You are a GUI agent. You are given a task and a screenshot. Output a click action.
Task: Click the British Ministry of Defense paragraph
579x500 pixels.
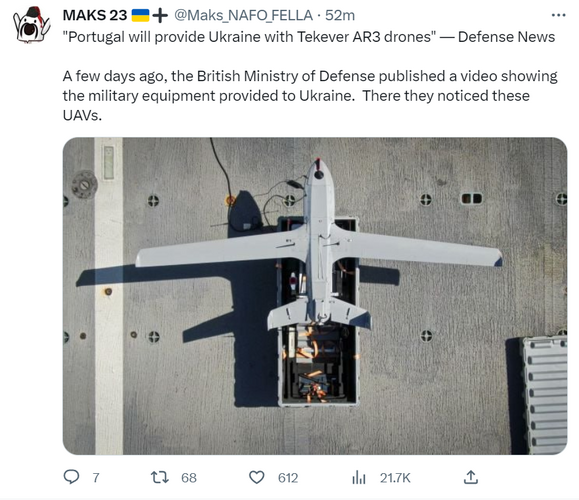(310, 96)
